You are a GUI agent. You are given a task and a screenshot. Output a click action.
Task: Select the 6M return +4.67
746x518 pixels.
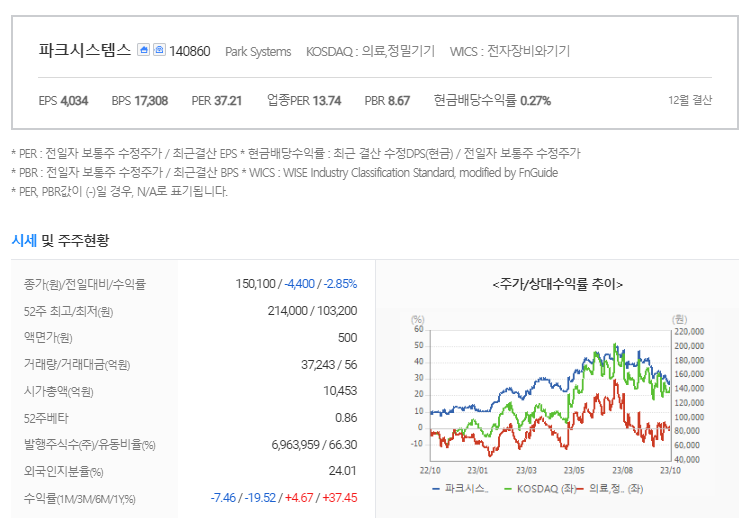(299, 498)
